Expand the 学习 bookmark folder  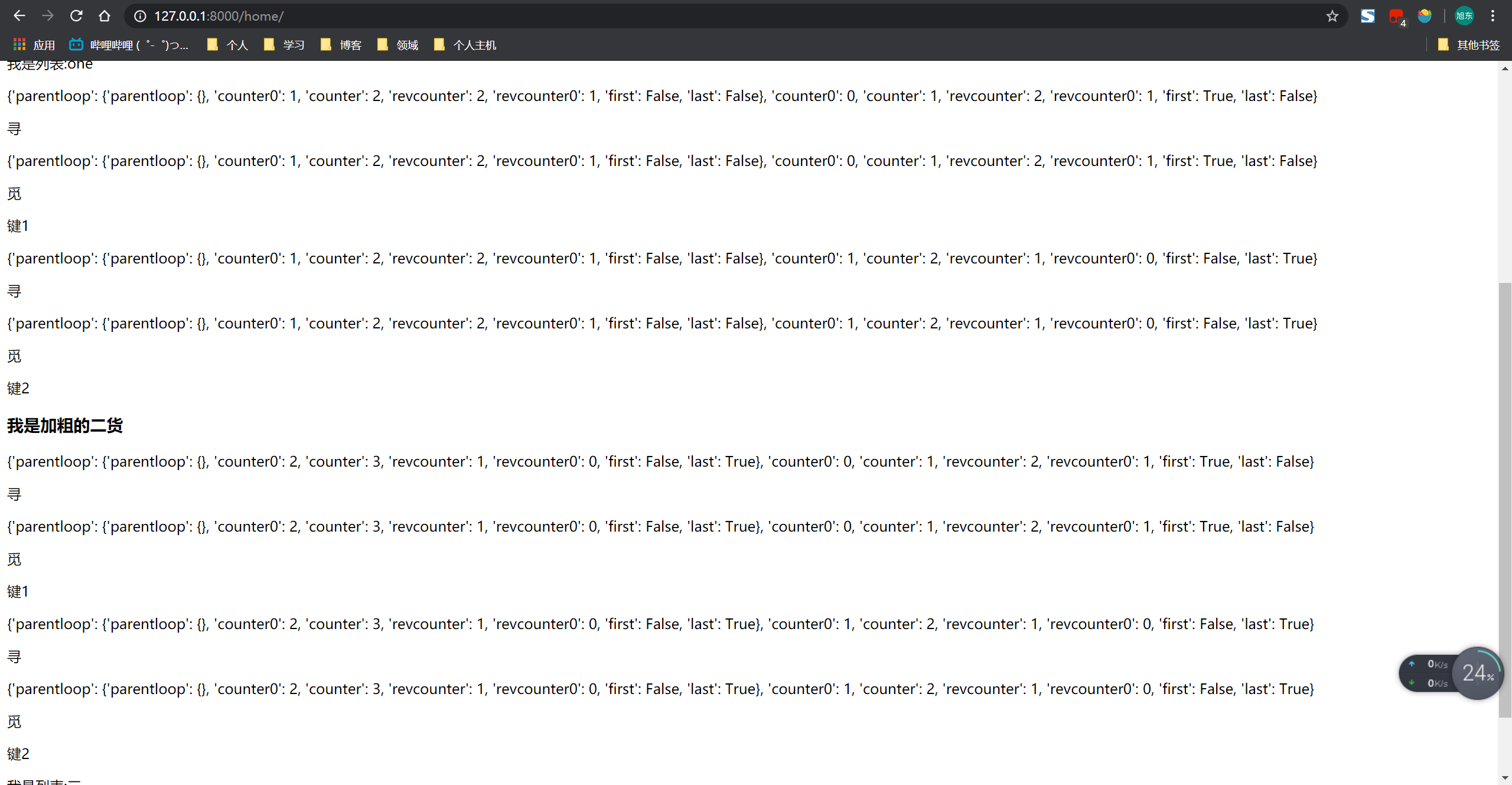(285, 45)
